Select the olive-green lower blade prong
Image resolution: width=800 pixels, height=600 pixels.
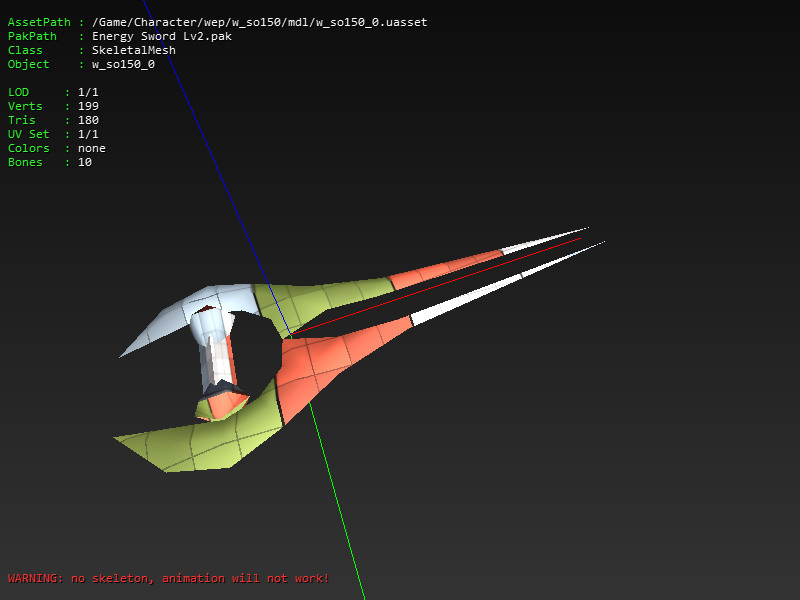tap(190, 440)
